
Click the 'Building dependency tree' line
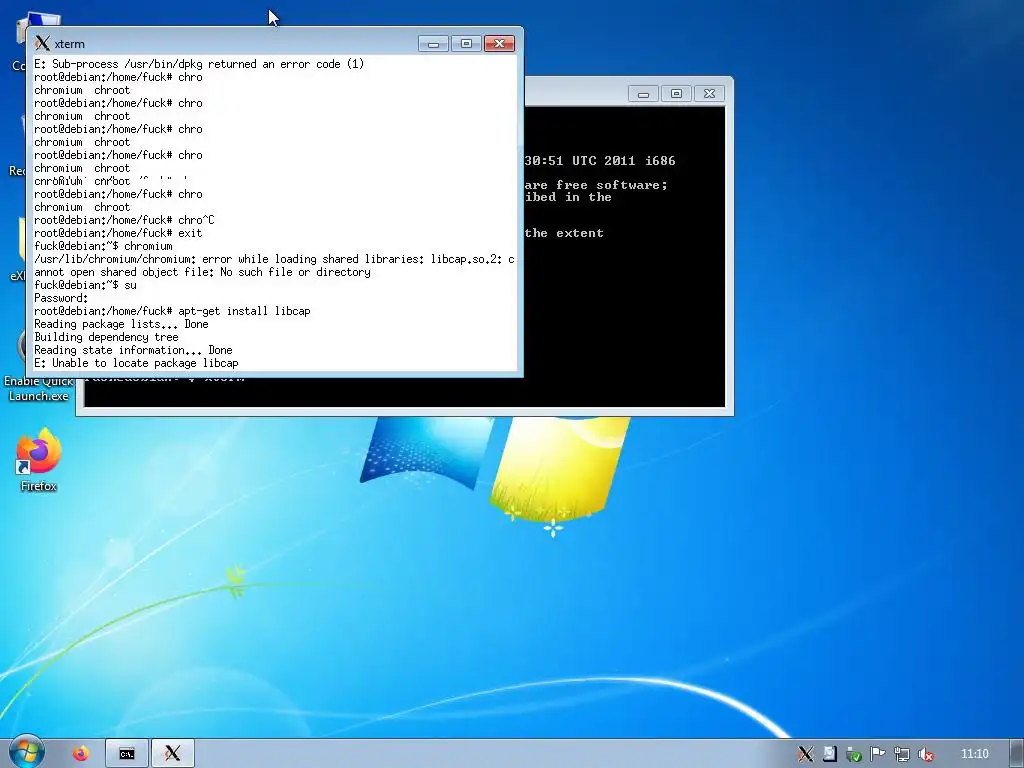[x=106, y=337]
